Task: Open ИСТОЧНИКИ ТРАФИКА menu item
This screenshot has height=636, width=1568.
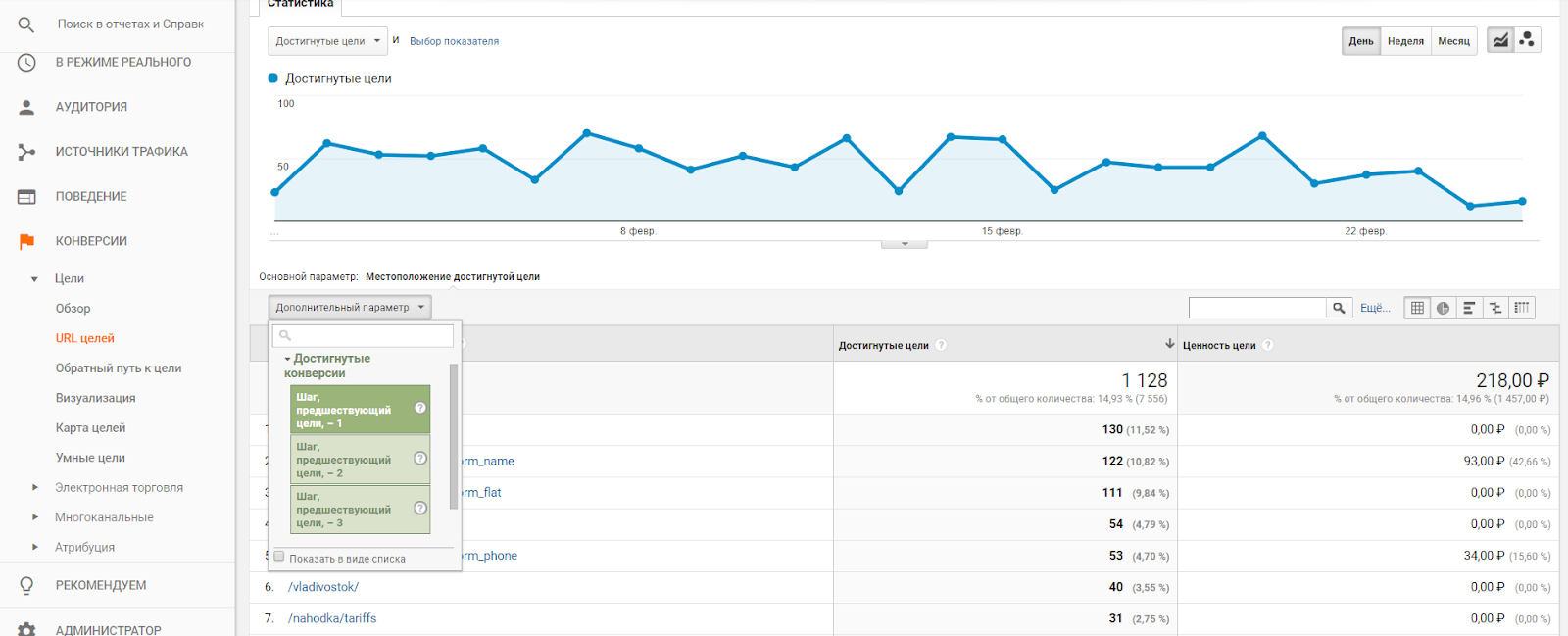Action: pos(122,152)
